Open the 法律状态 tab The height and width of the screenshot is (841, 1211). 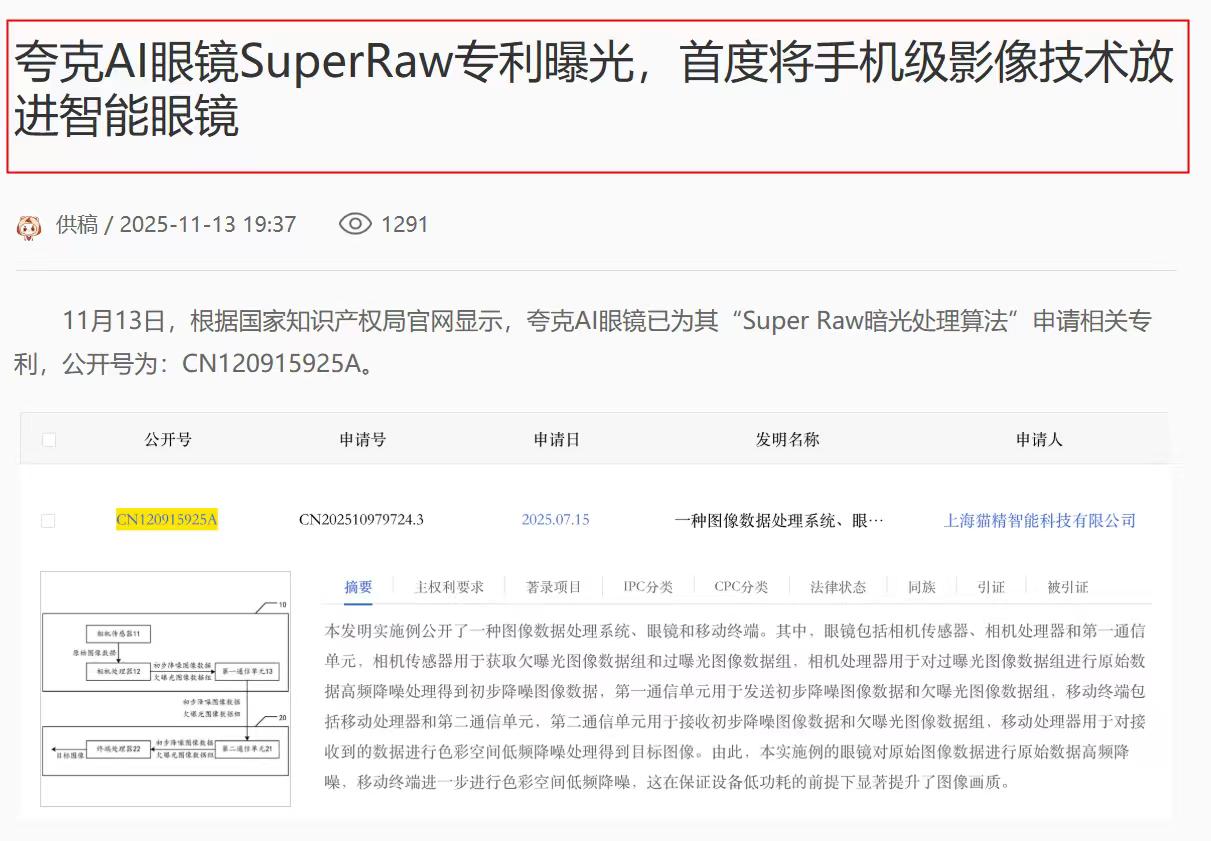tap(838, 587)
